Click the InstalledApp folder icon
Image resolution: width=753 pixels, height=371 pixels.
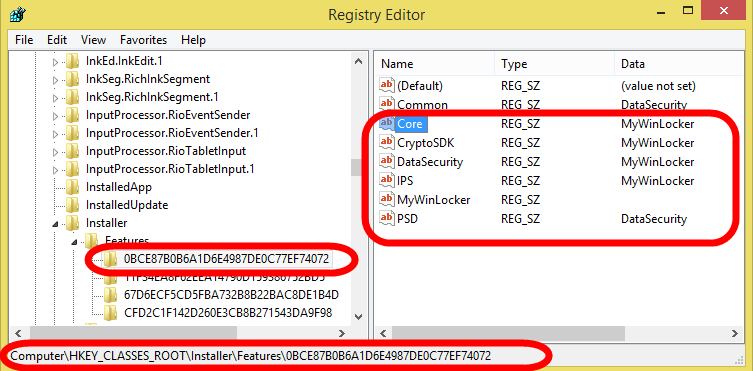(72, 187)
